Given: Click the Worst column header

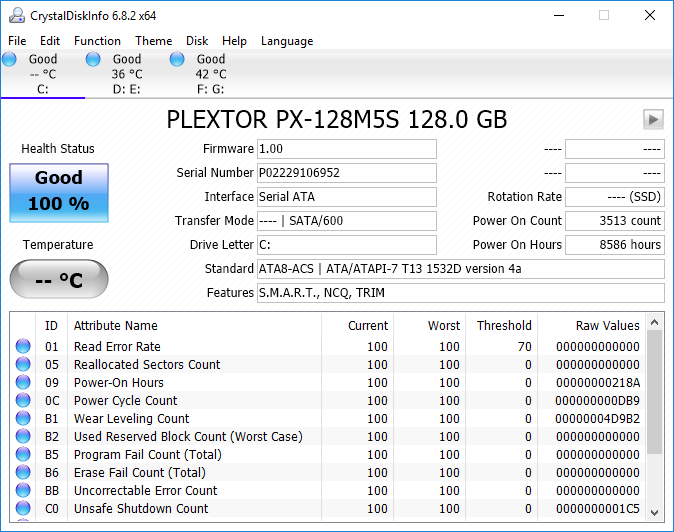Looking at the screenshot, I should [429, 326].
